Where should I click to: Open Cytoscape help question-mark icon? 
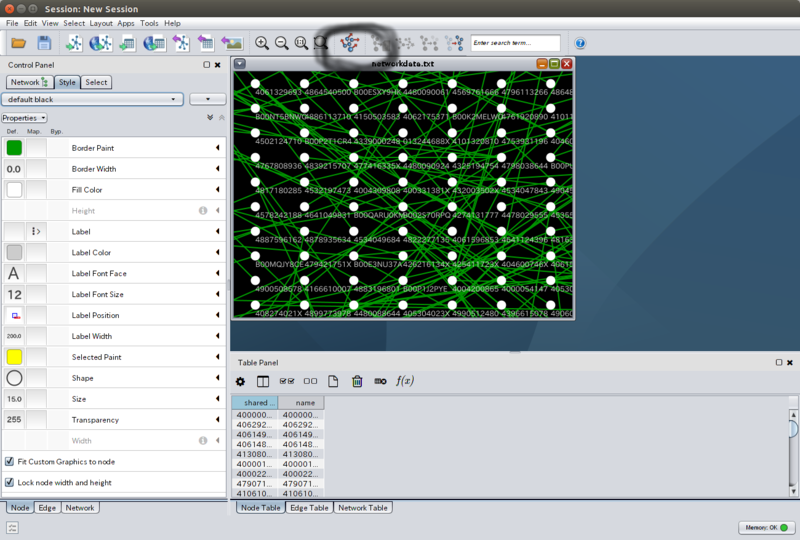580,43
